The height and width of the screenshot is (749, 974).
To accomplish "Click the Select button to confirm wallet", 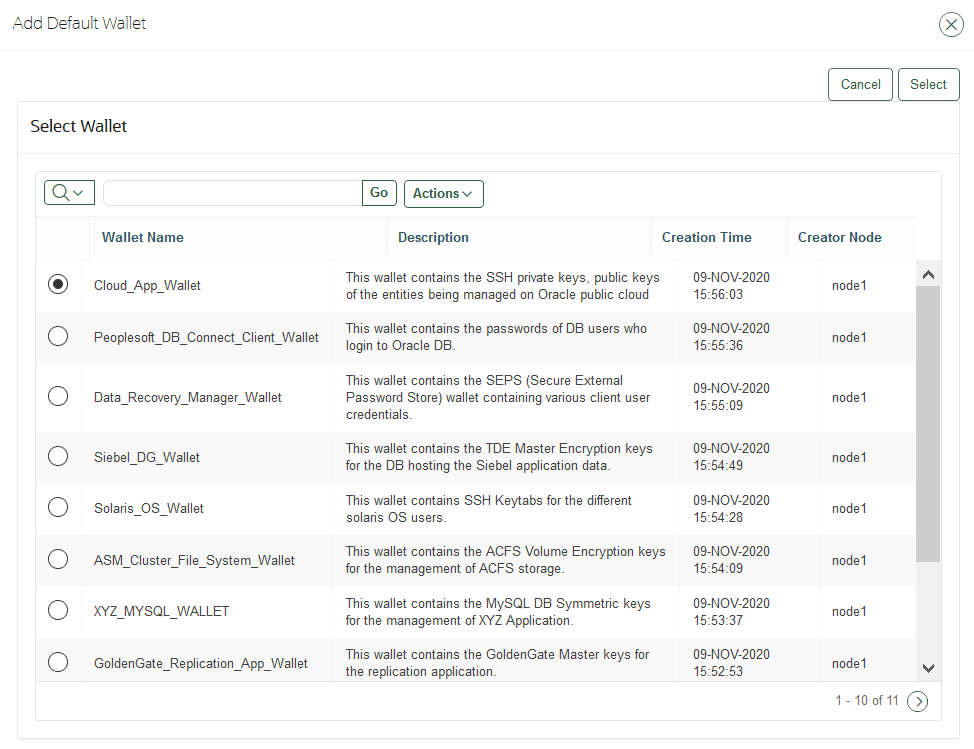I will click(928, 84).
